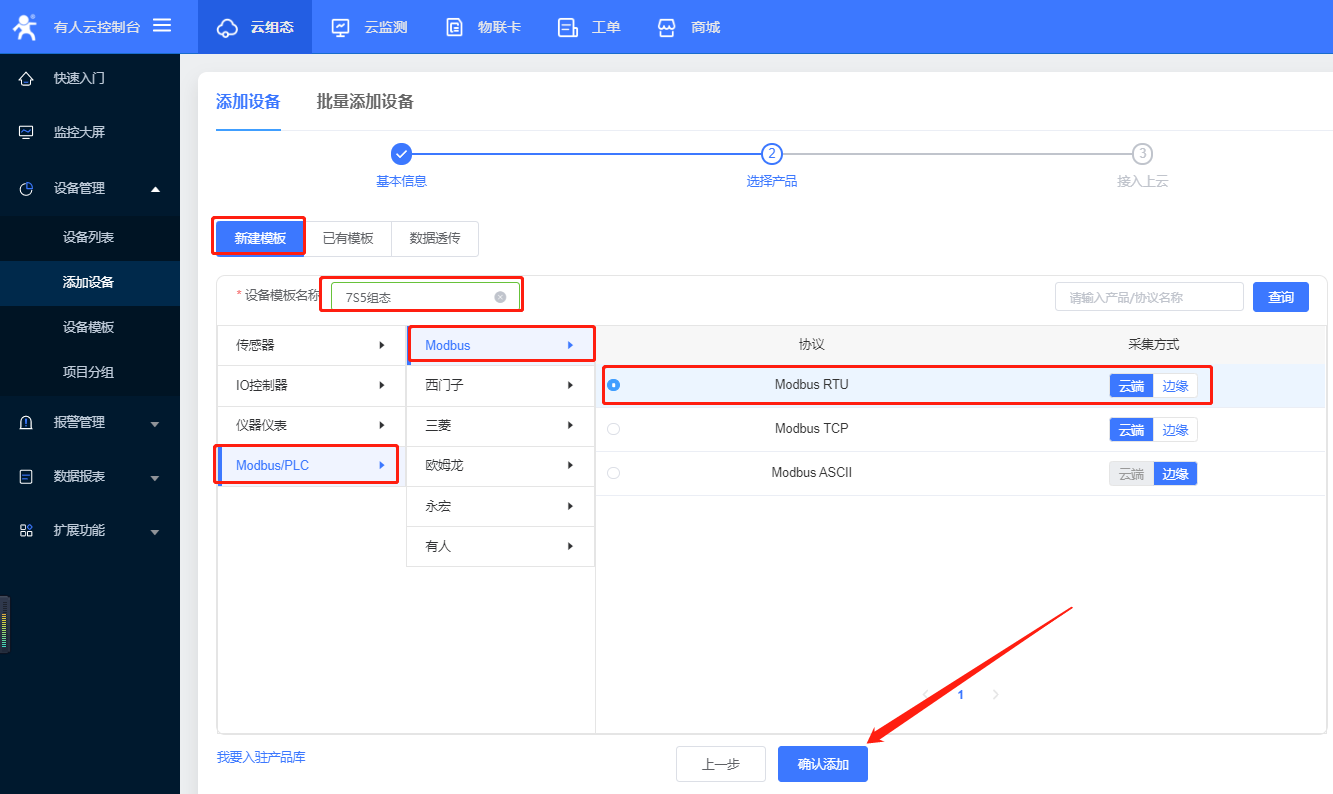Click the 快速入门 home icon

click(27, 78)
